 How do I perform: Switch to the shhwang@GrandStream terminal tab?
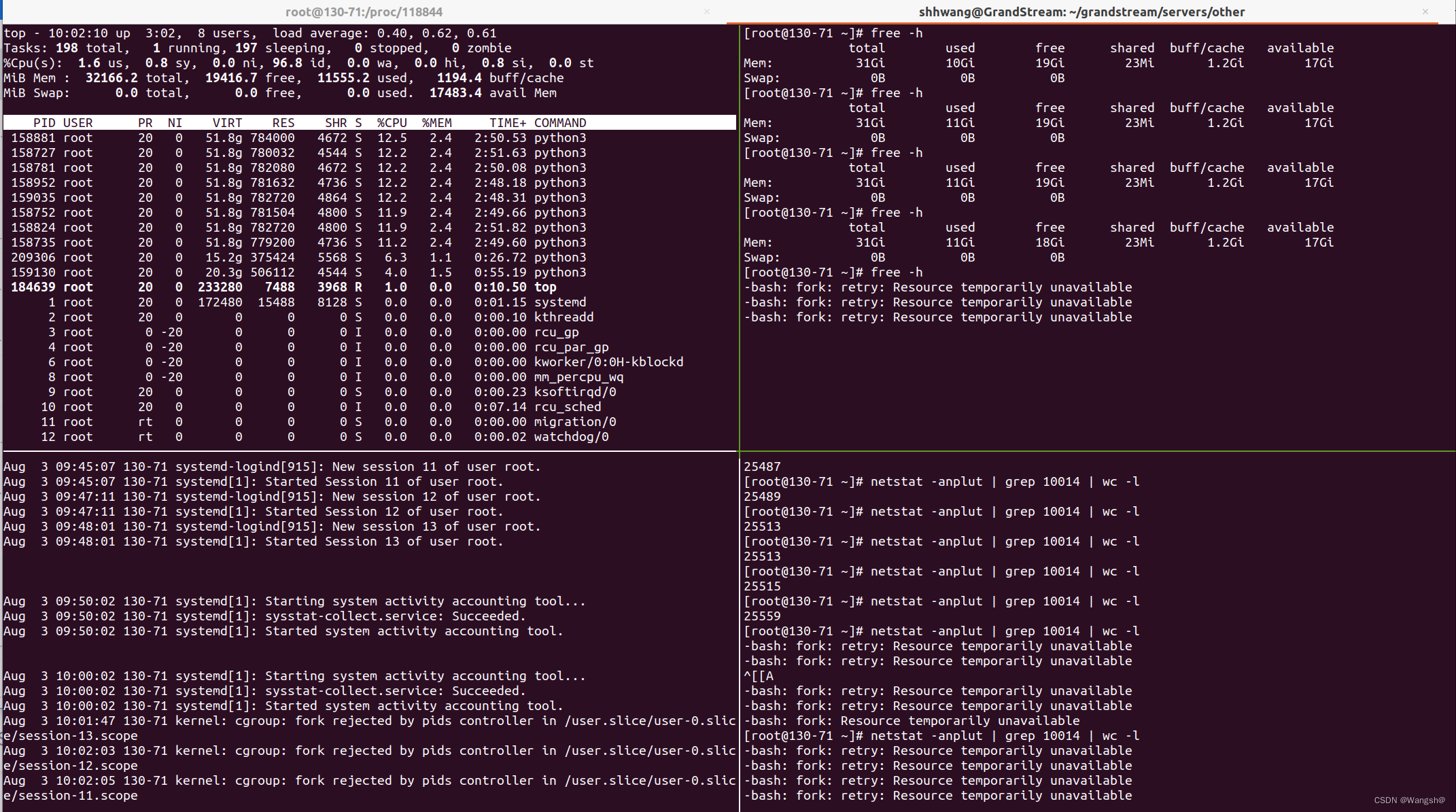click(x=1081, y=12)
